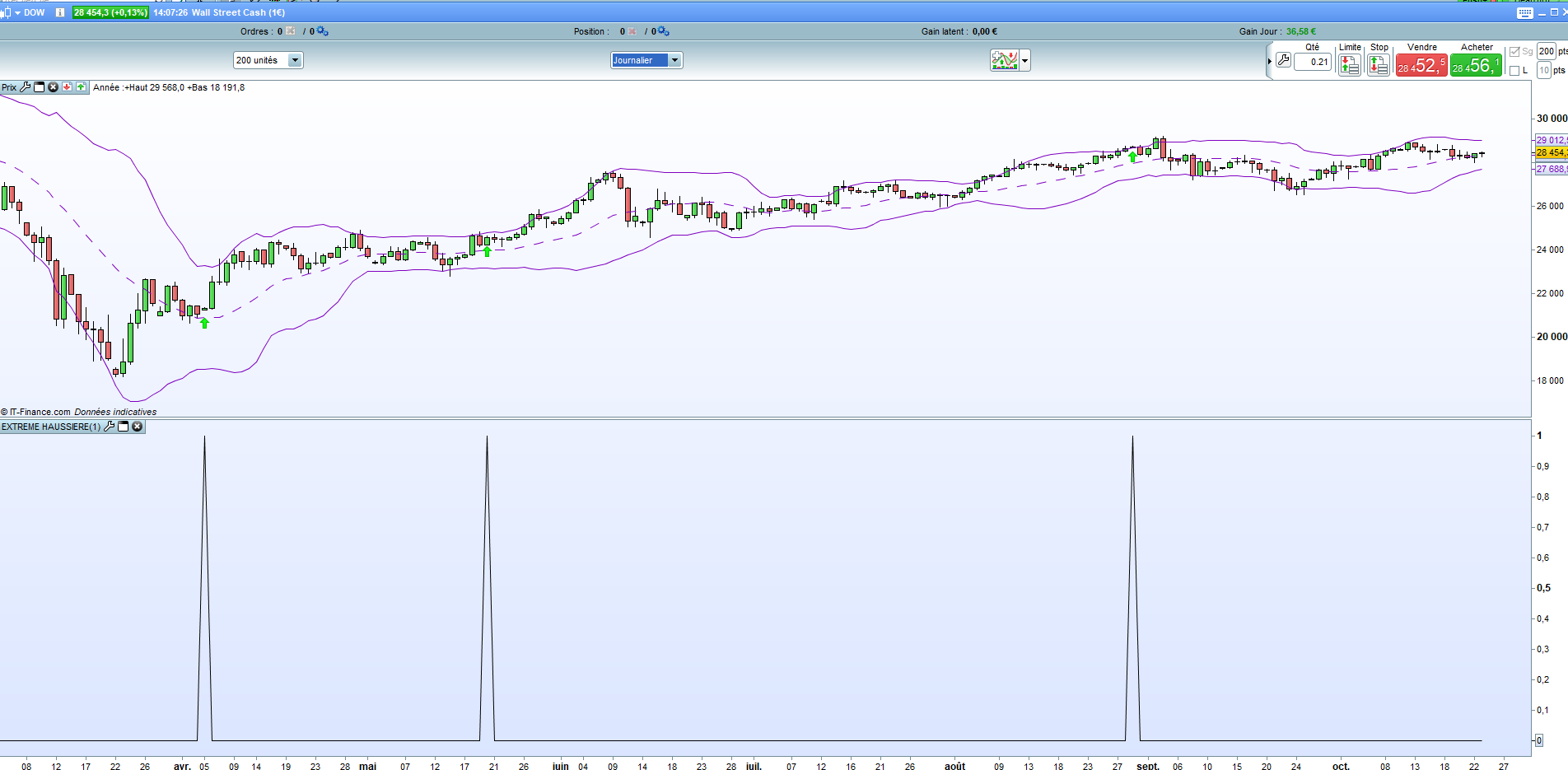Click the 10 pts limit field
The width and height of the screenshot is (1568, 770).
[x=1544, y=71]
